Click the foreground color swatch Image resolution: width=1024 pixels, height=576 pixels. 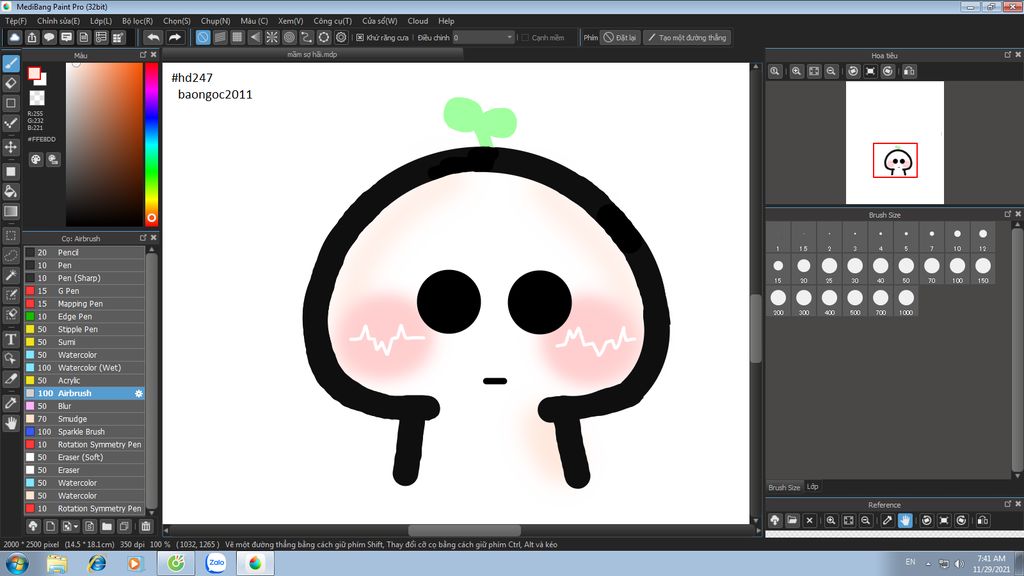[34, 74]
